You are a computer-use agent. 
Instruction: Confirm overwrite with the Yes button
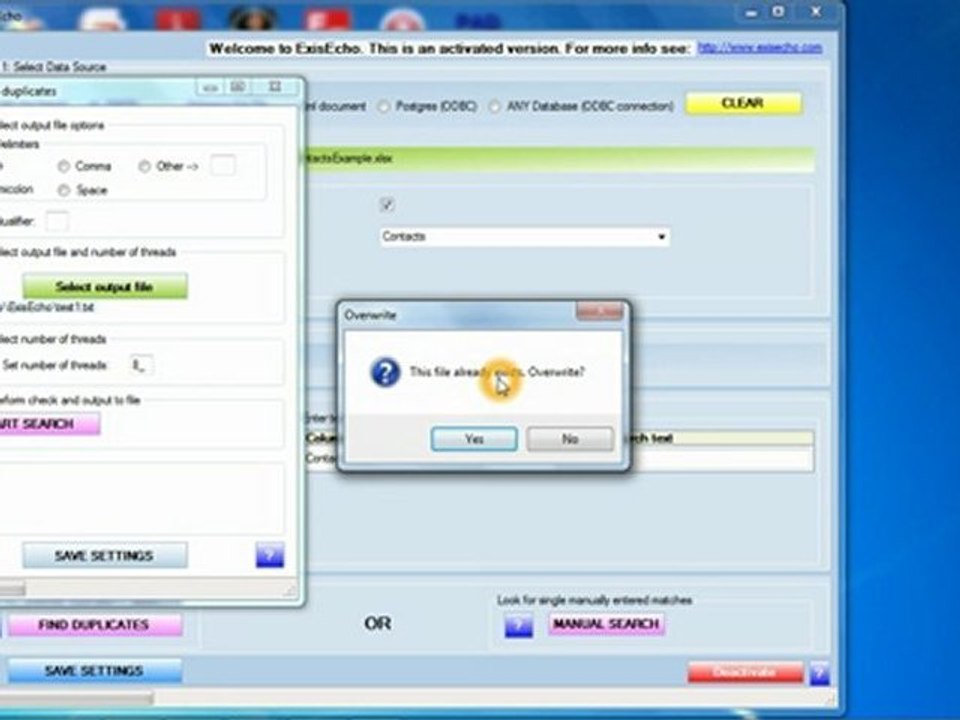[x=474, y=439]
